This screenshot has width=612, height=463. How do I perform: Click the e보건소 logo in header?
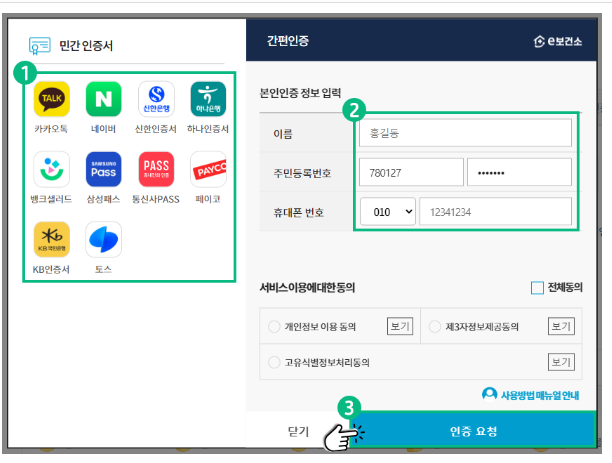point(558,41)
